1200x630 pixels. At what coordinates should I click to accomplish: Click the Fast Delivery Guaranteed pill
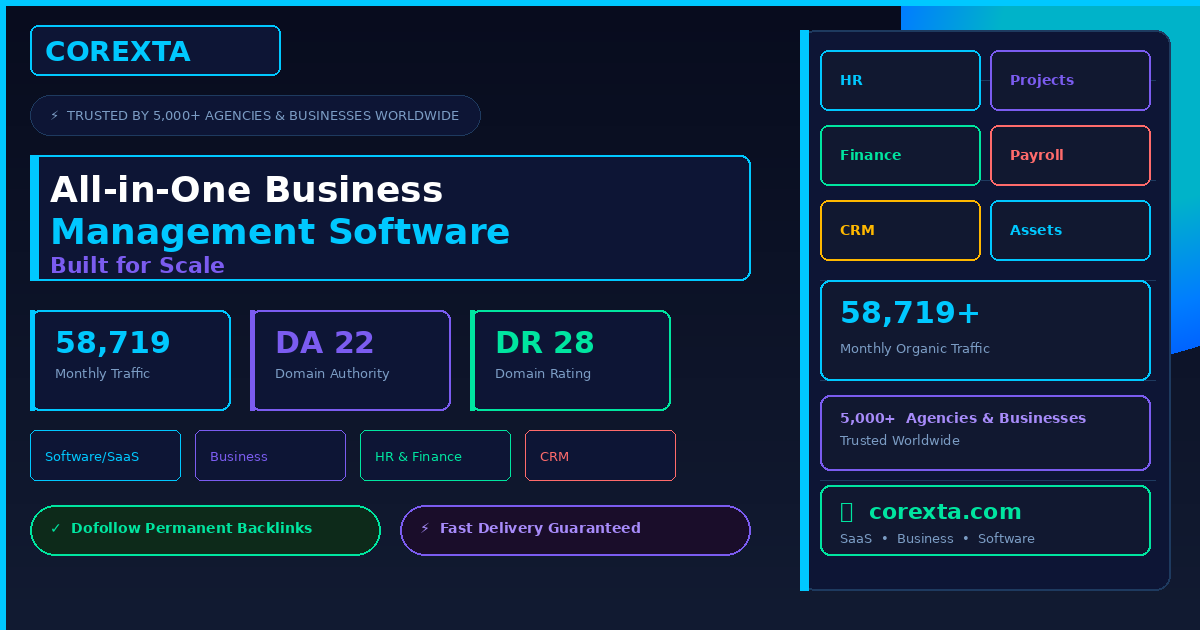click(575, 530)
